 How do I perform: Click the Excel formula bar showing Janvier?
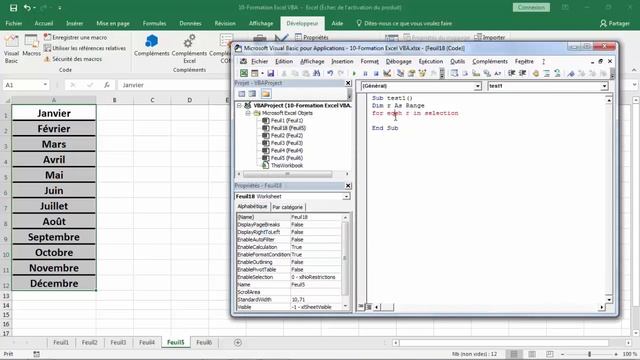point(173,85)
